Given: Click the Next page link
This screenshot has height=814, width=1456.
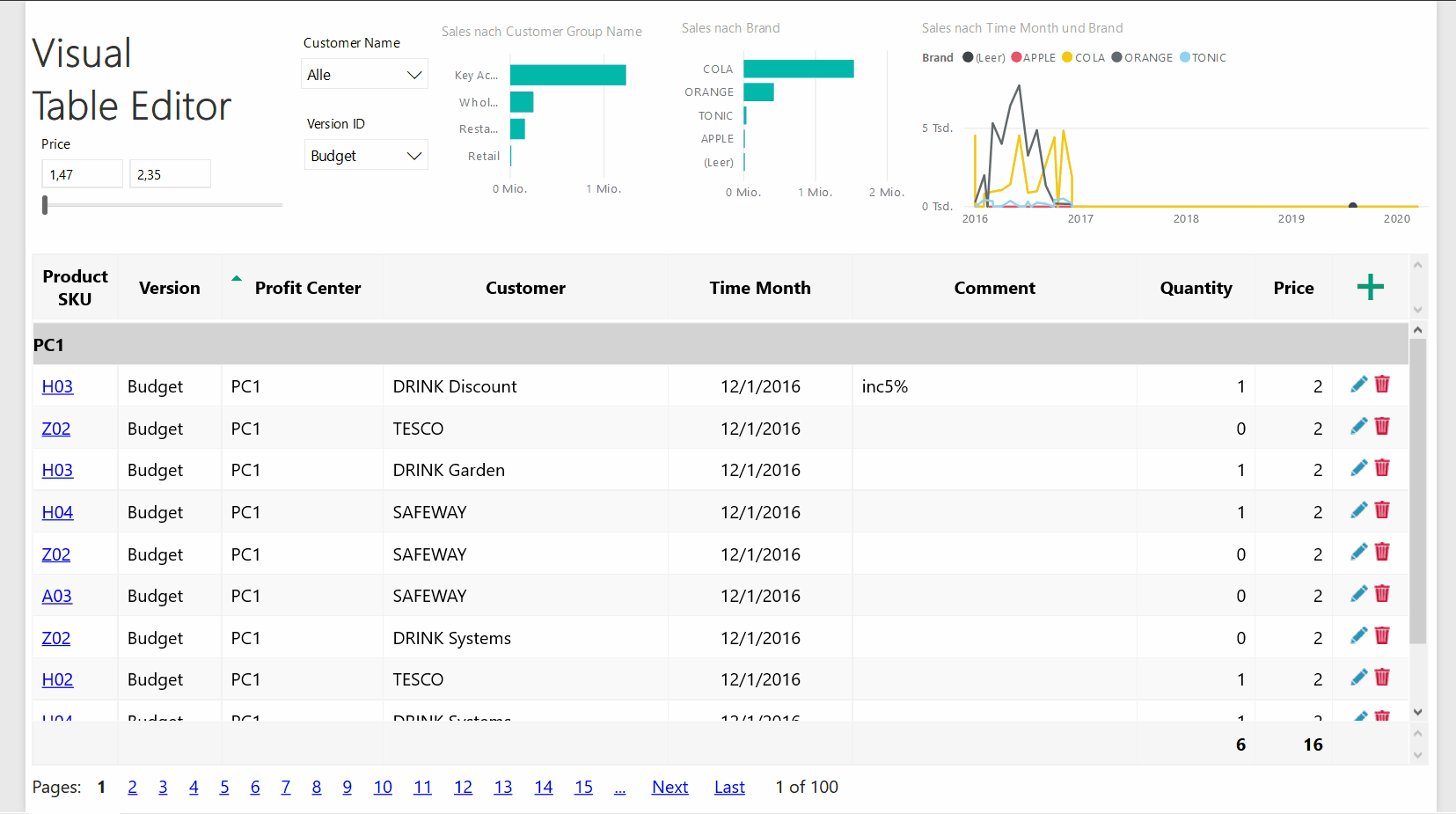Looking at the screenshot, I should pos(669,787).
